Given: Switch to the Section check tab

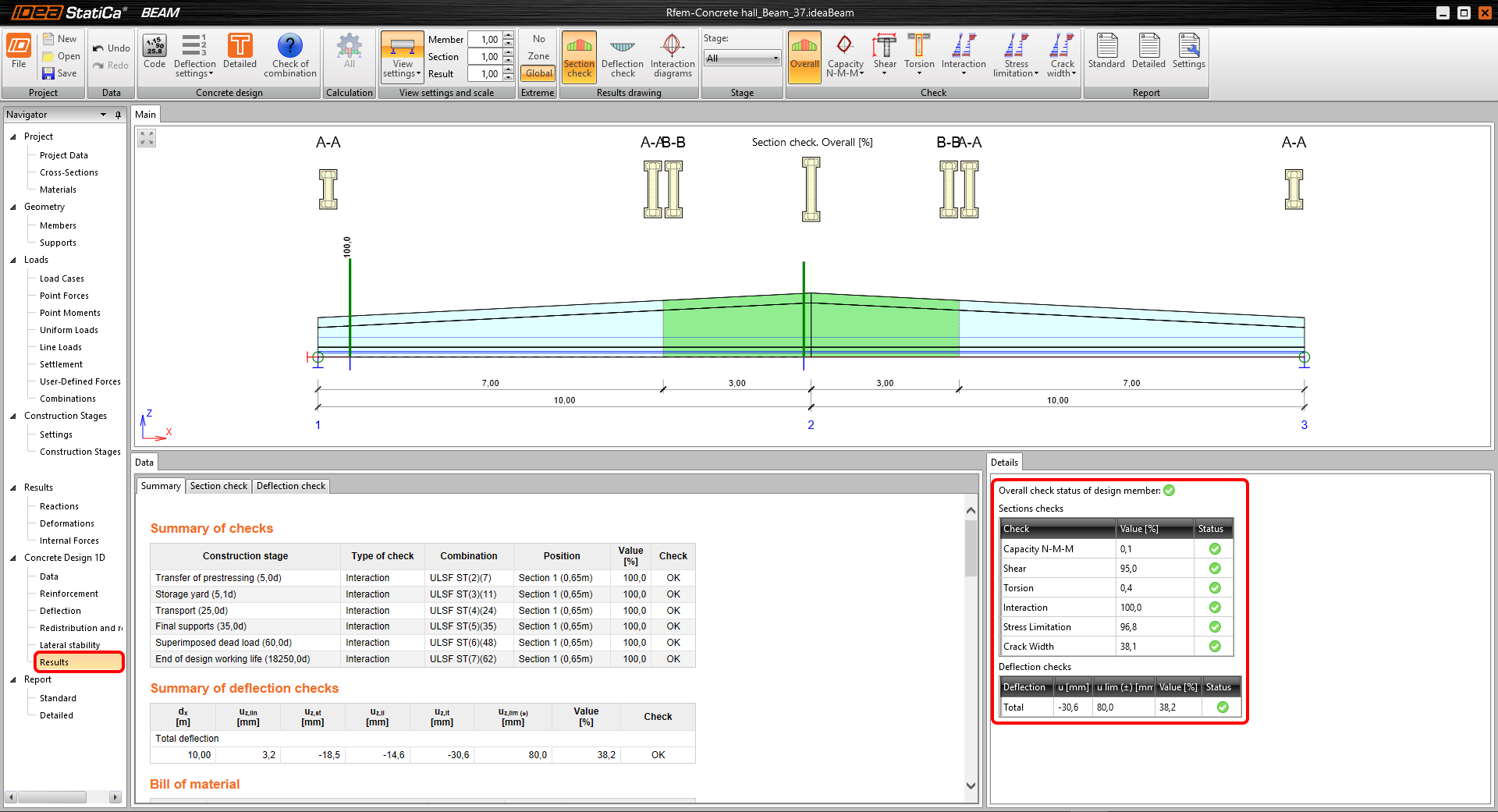Looking at the screenshot, I should 218,486.
